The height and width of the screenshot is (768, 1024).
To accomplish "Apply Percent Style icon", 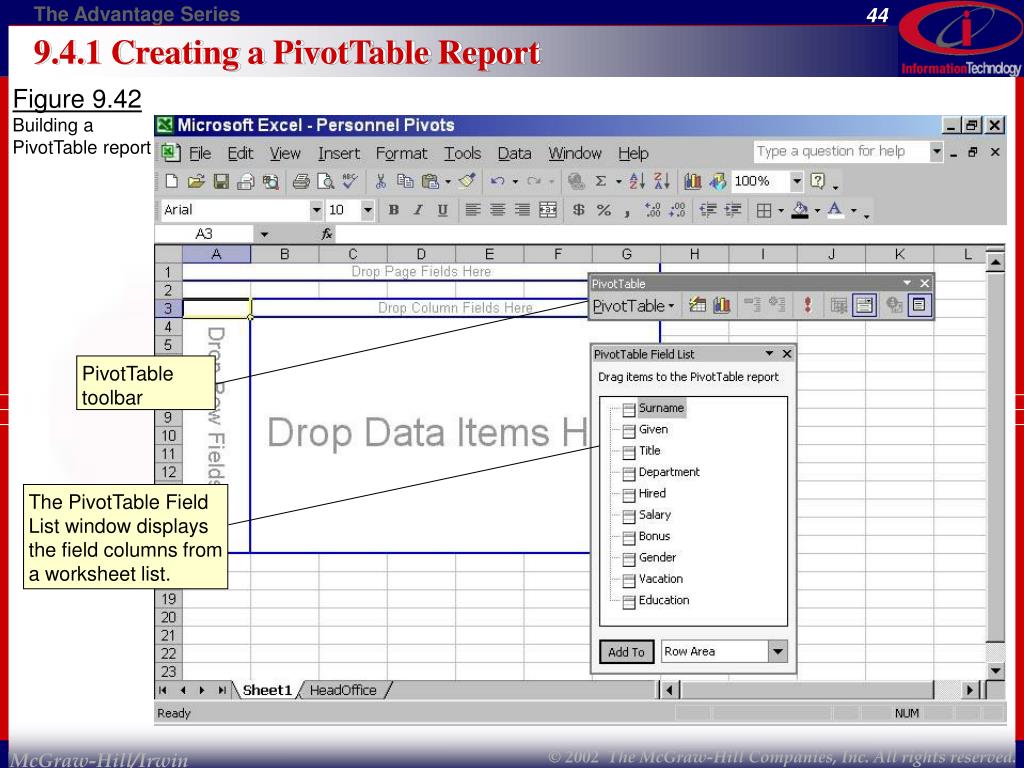I will click(603, 210).
